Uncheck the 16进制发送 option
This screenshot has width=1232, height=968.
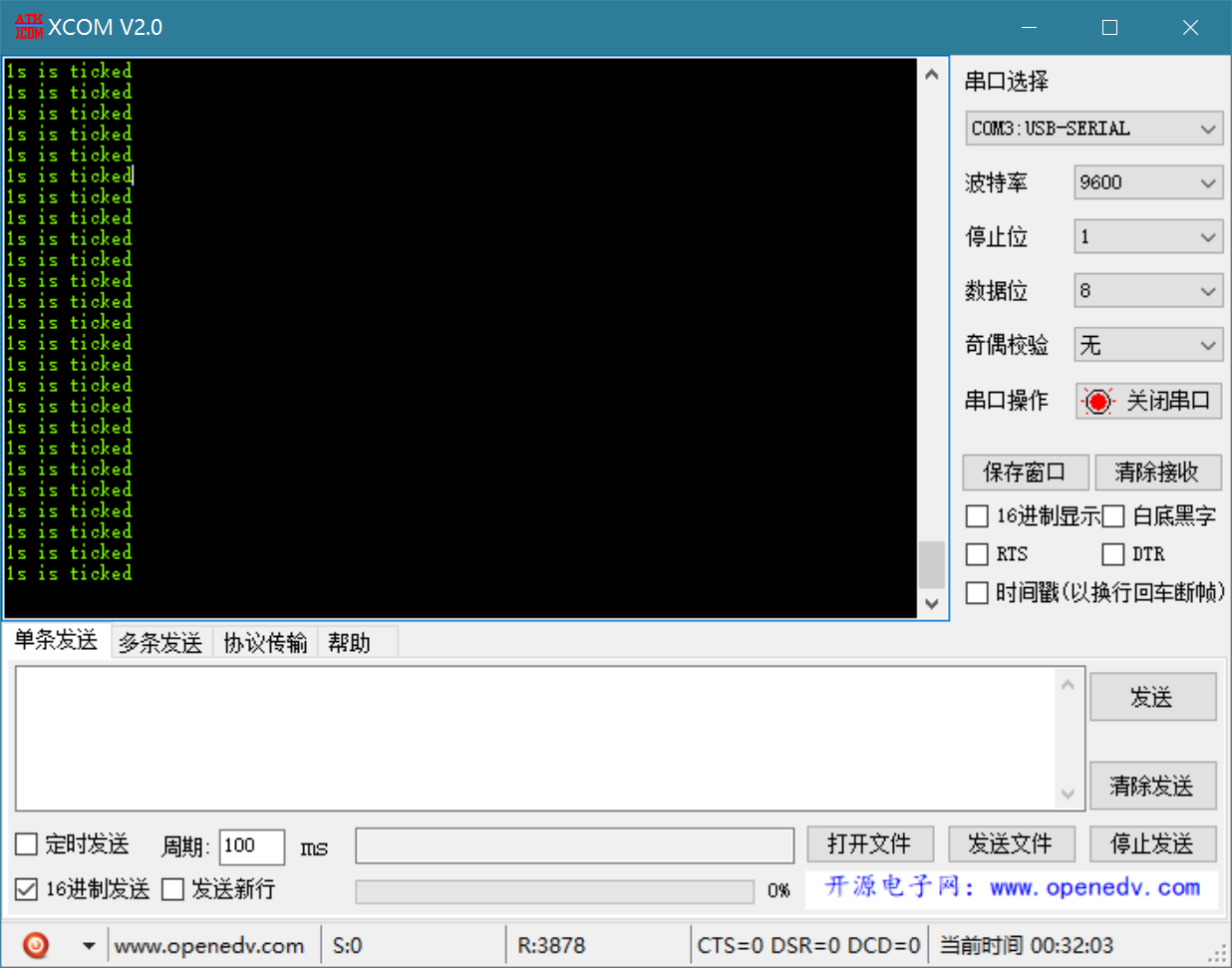tap(24, 889)
